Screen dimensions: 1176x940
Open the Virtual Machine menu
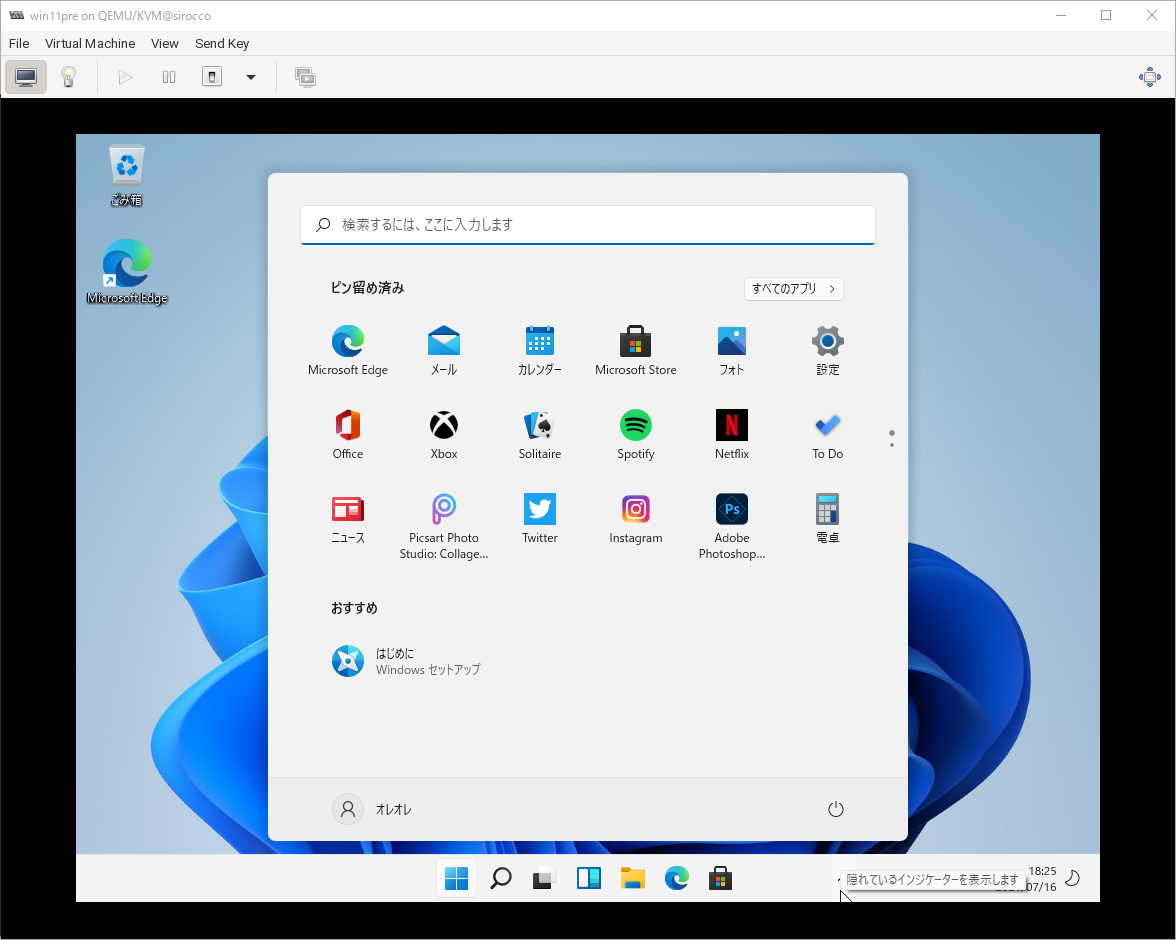90,44
